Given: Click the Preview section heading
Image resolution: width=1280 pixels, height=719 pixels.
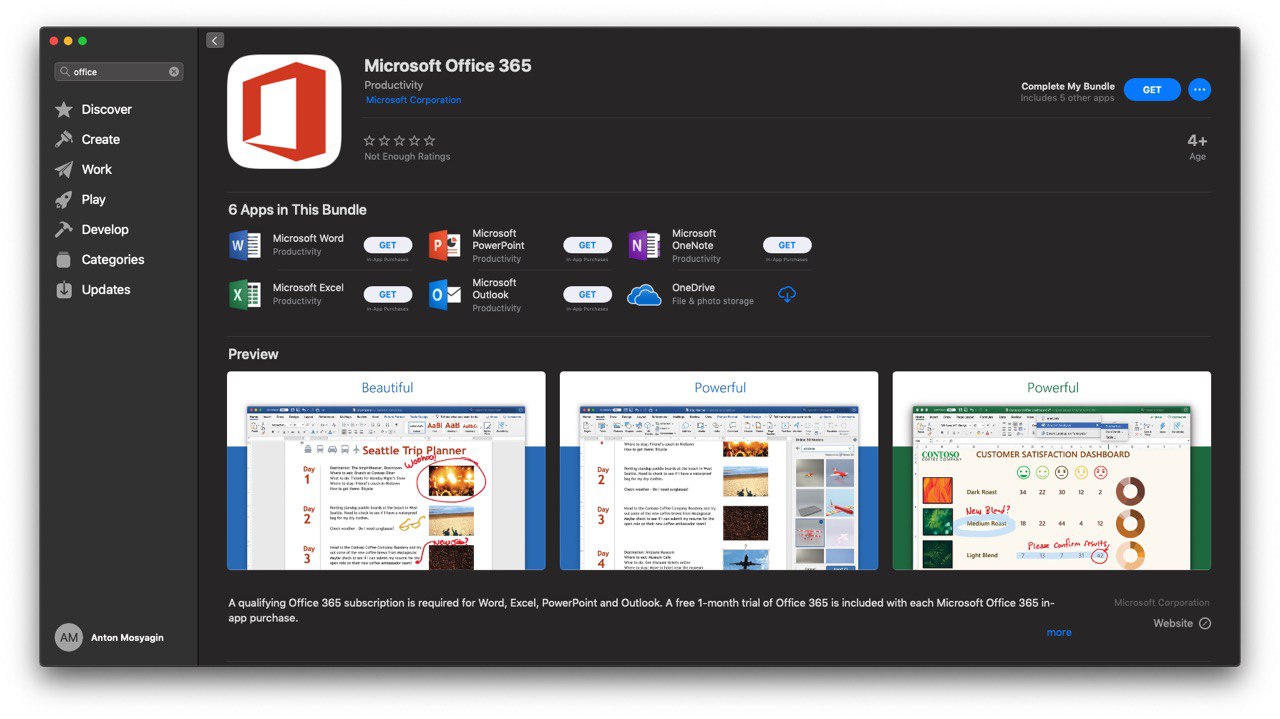Looking at the screenshot, I should 253,354.
